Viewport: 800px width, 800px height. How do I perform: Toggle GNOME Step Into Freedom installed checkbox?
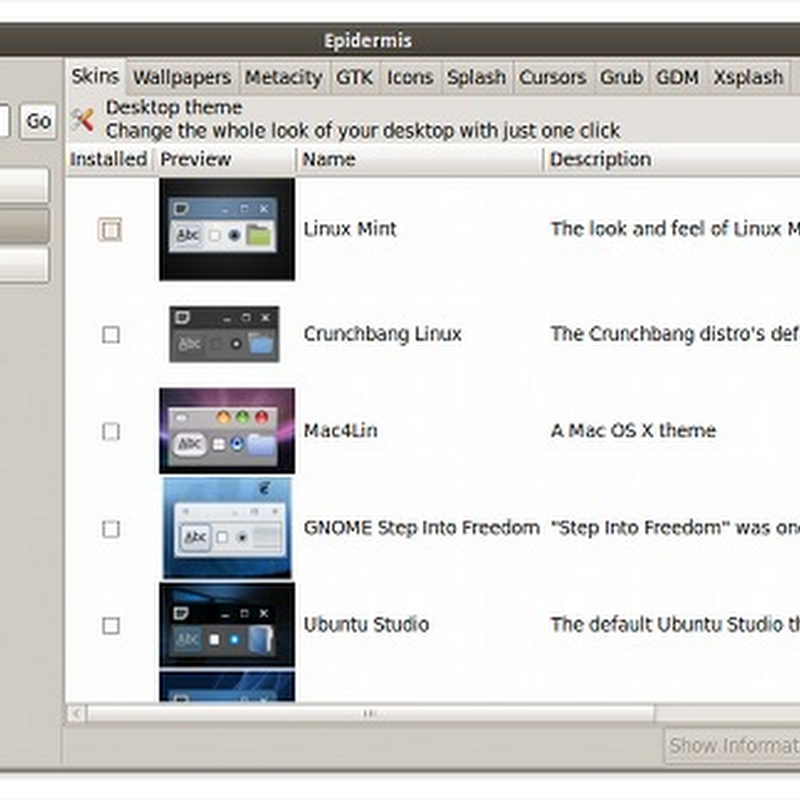coord(111,529)
